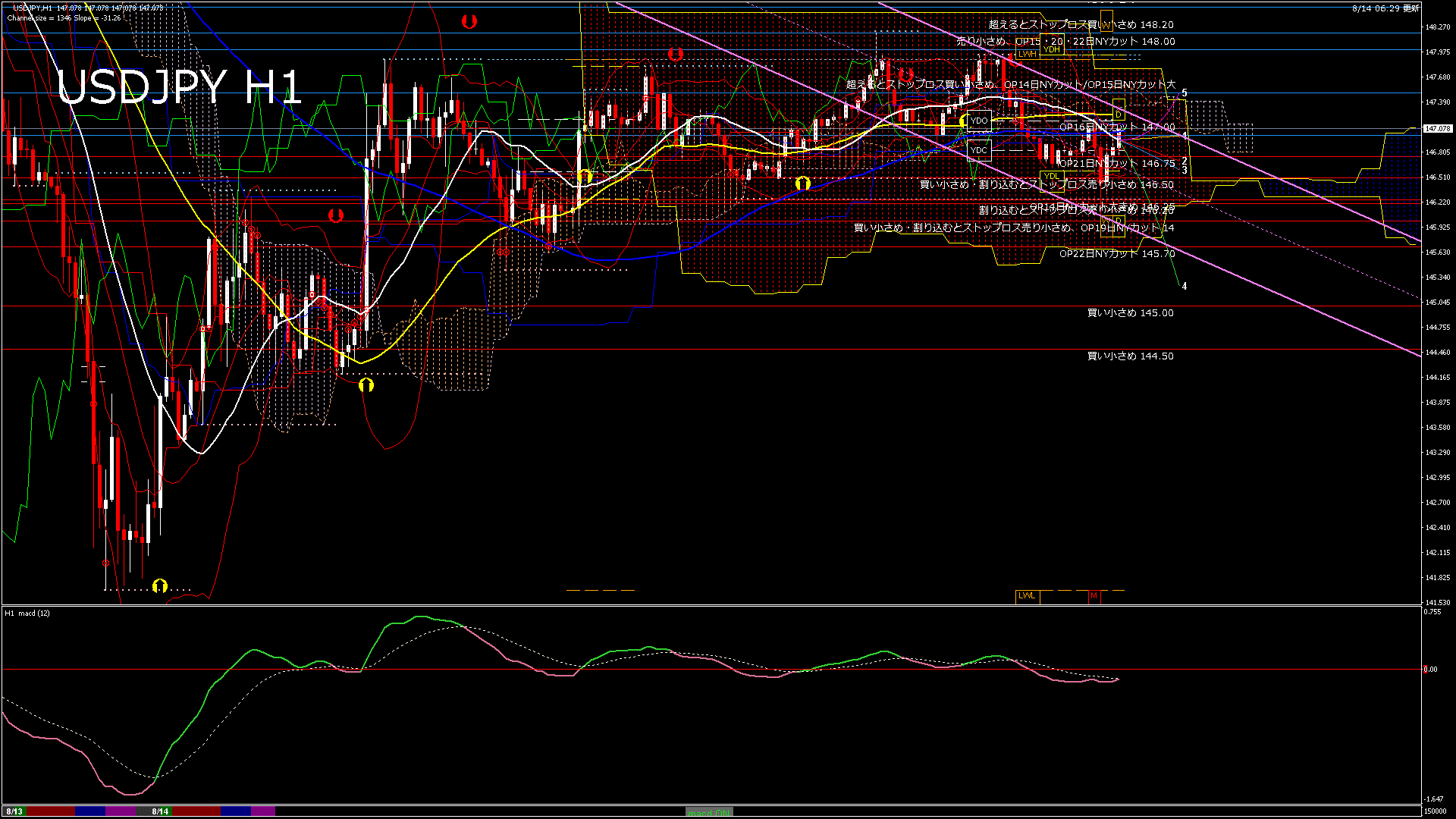Click the current price tag 147.078
The width and height of the screenshot is (1456, 819).
click(x=1438, y=129)
